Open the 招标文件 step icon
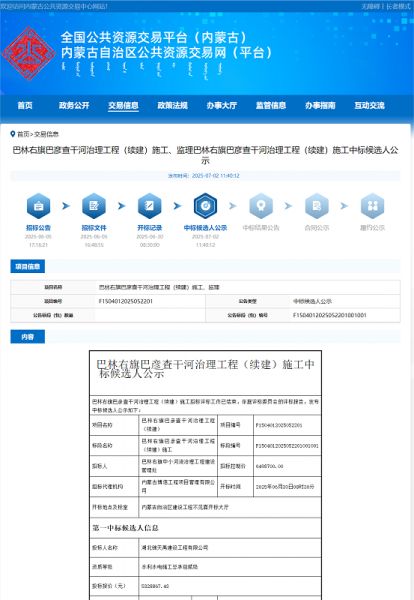The image size is (414, 600). tap(94, 206)
